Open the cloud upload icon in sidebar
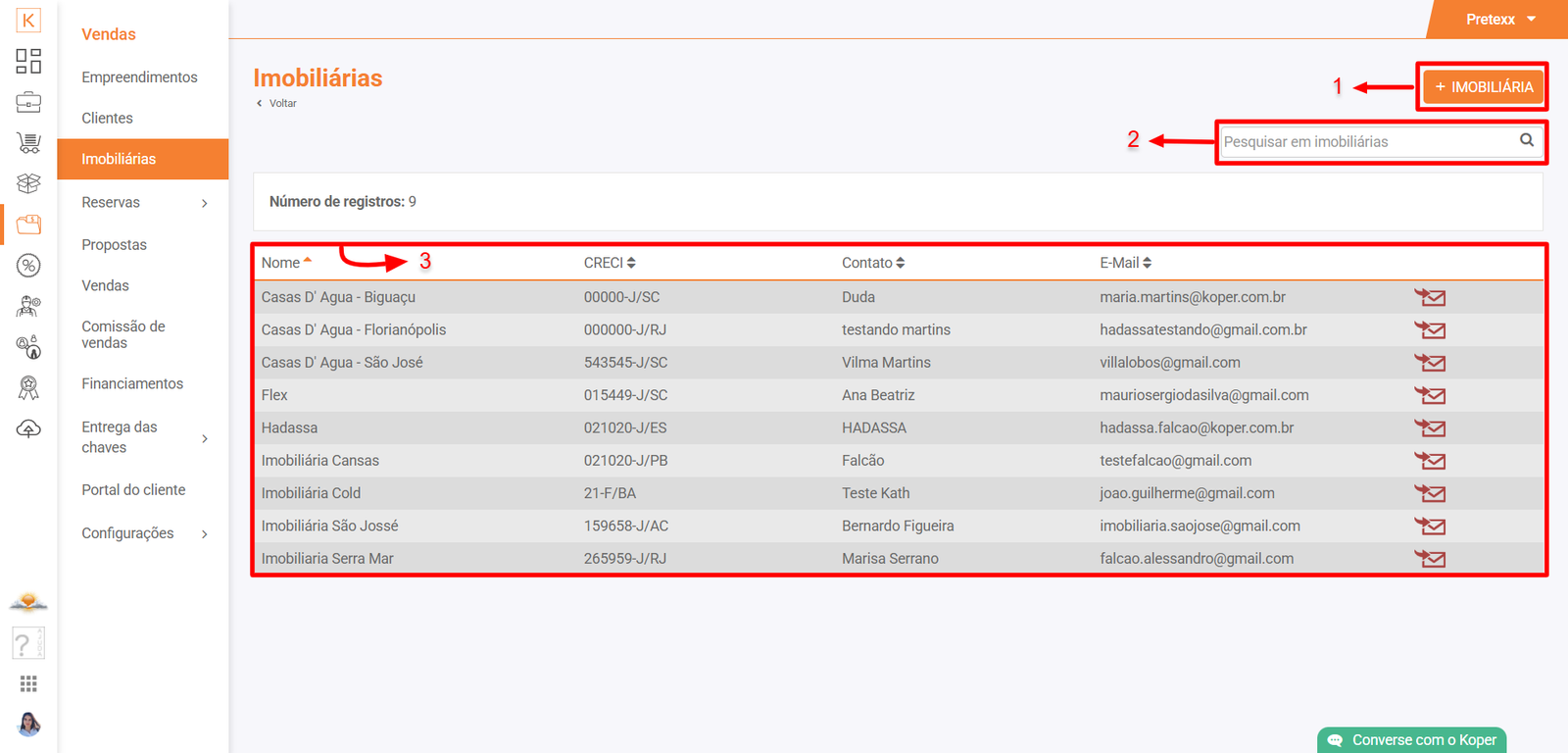Image resolution: width=1568 pixels, height=753 pixels. point(28,428)
